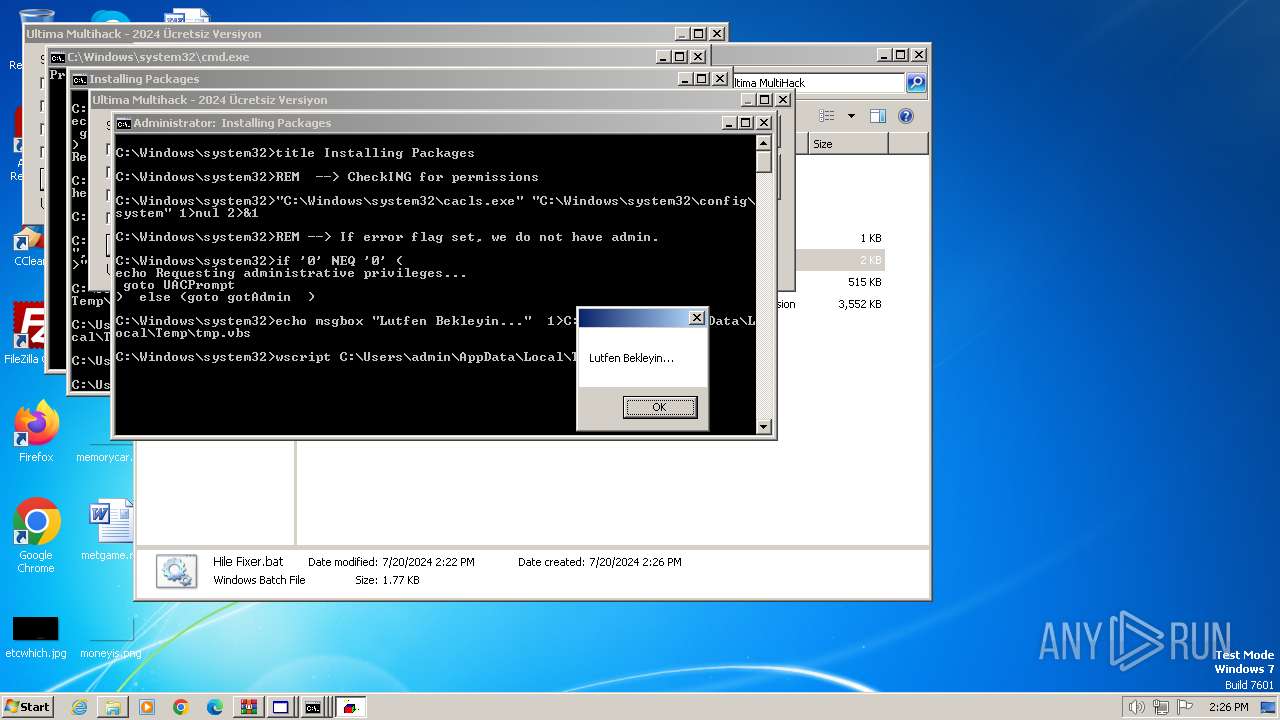Open the Administrator console system menu icon
1280x720 pixels.
click(123, 123)
